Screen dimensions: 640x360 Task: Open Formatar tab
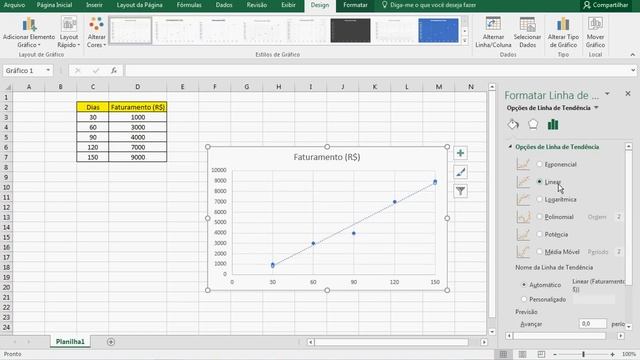355,5
